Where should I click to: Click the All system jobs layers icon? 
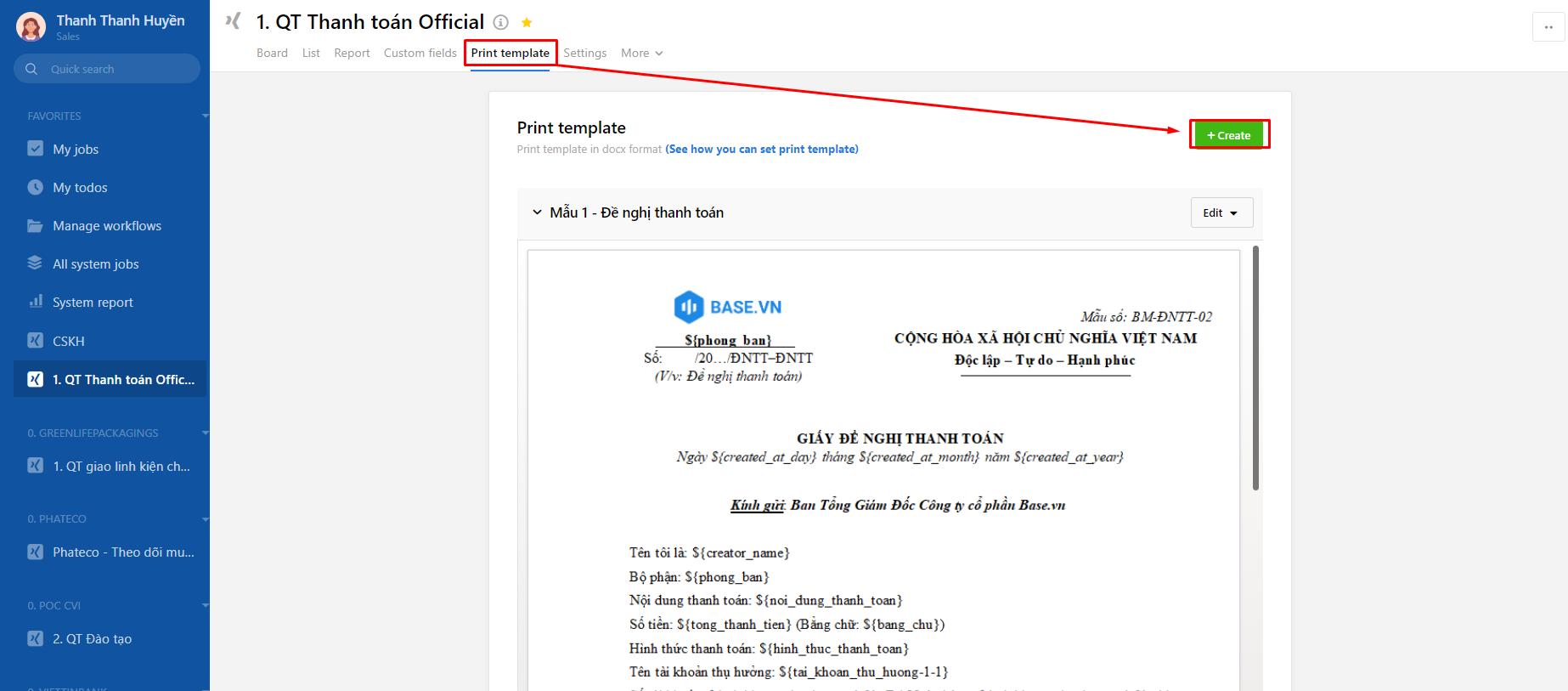click(x=35, y=263)
